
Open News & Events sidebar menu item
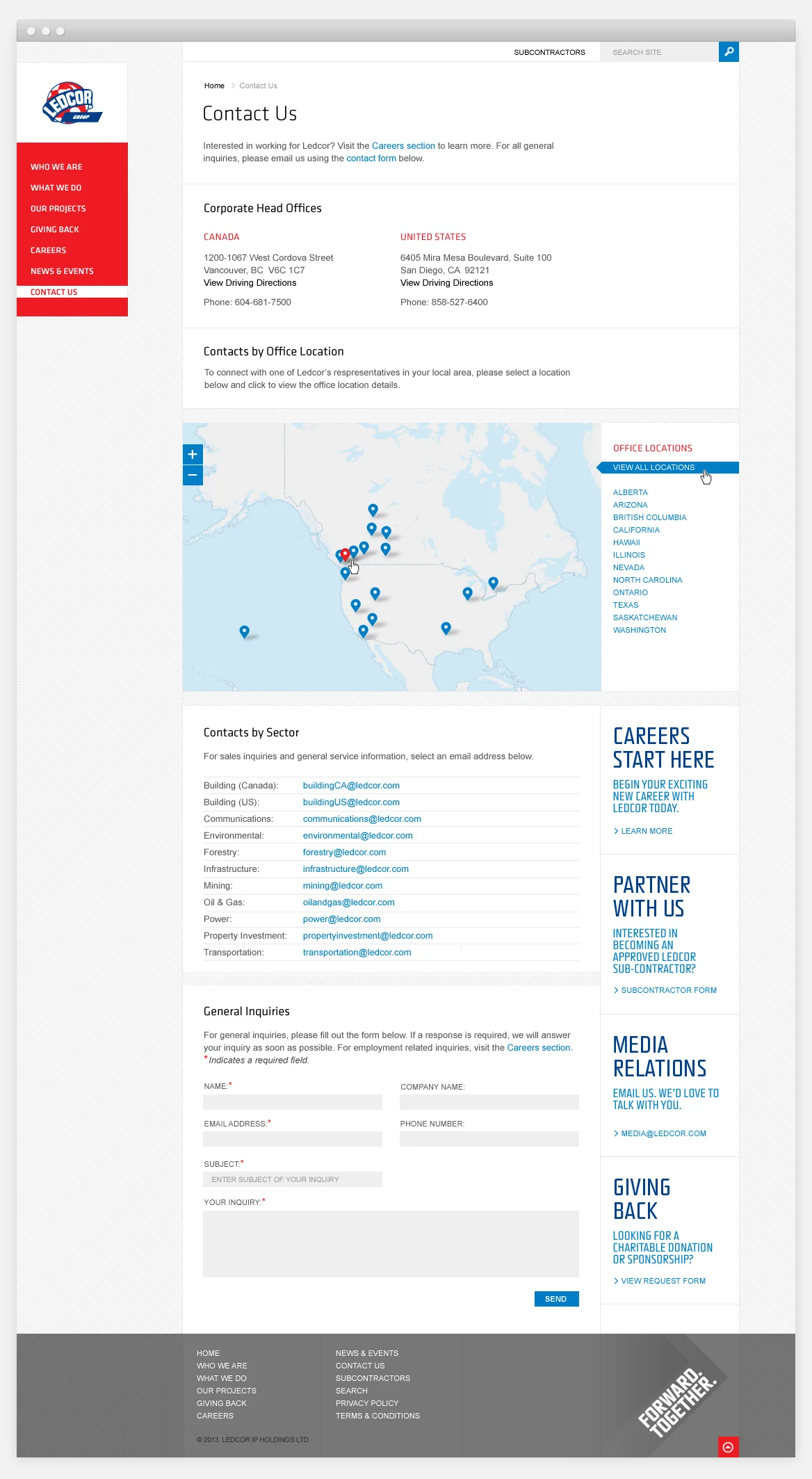[x=62, y=271]
